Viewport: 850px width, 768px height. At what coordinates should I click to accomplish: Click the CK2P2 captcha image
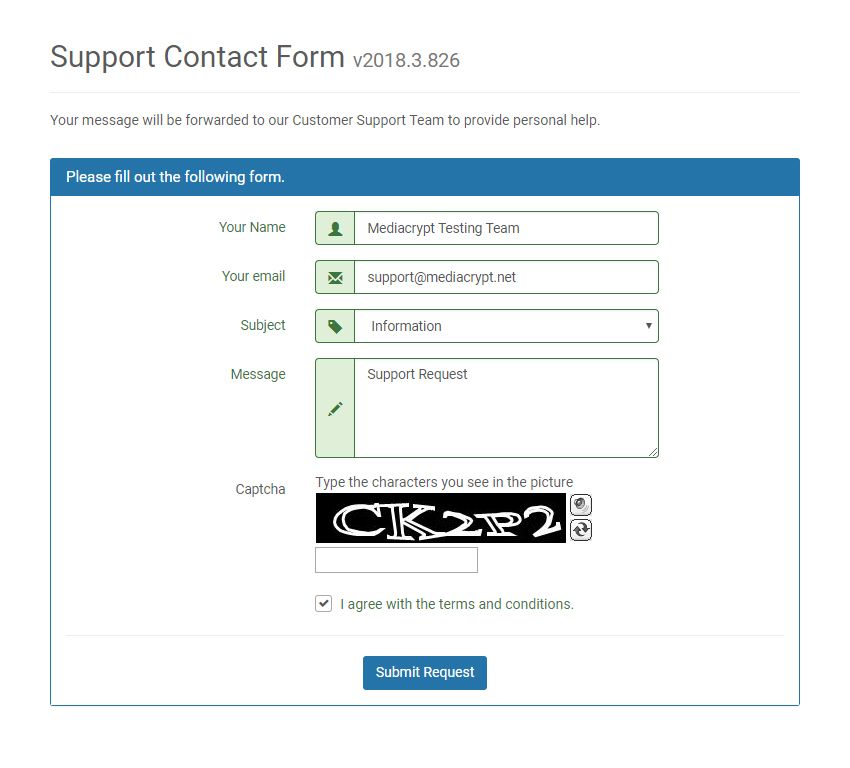click(x=441, y=518)
